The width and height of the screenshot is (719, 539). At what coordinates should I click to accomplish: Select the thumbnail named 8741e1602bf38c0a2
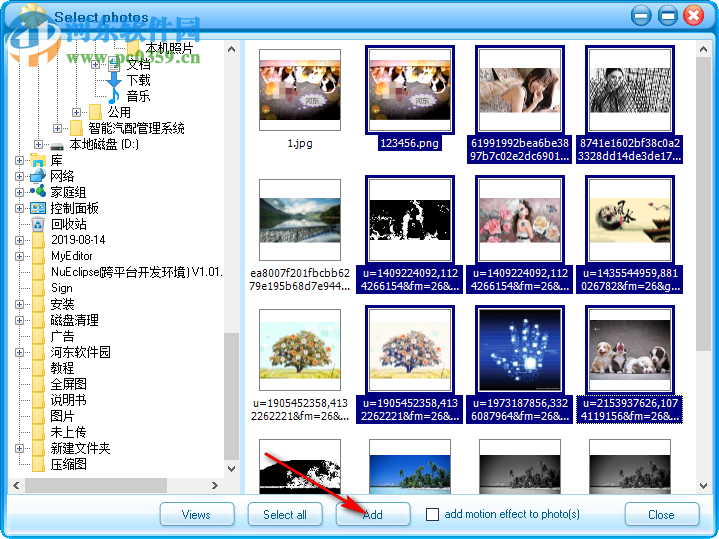point(630,90)
